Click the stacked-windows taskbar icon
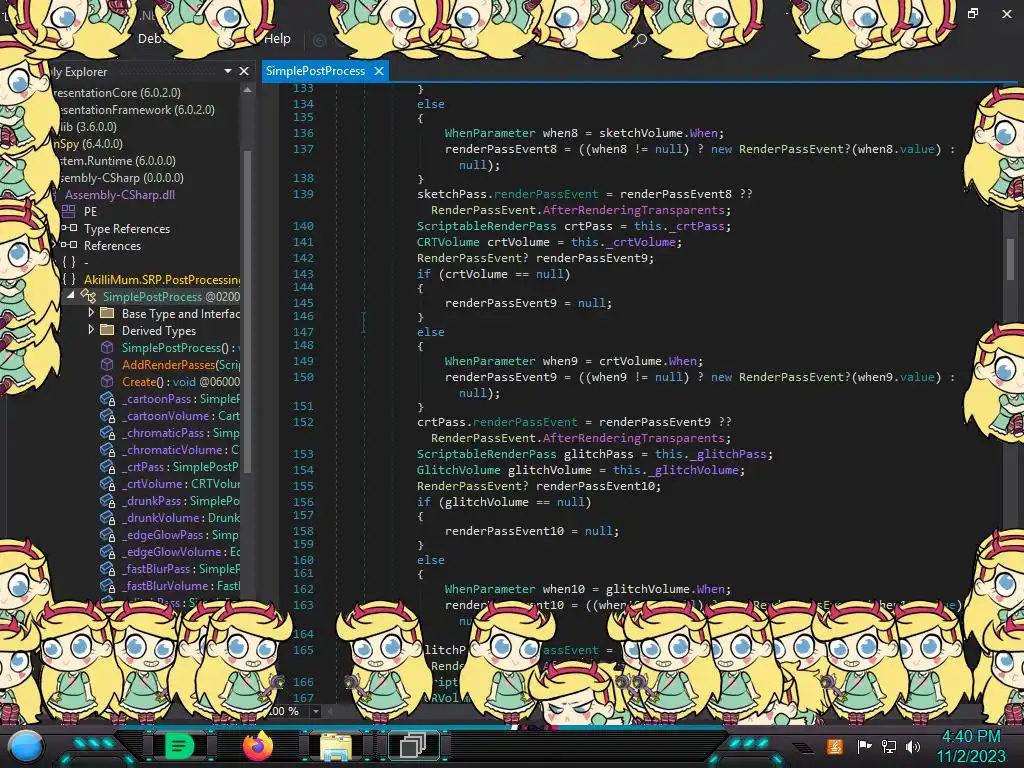Viewport: 1024px width, 768px height. [x=413, y=746]
